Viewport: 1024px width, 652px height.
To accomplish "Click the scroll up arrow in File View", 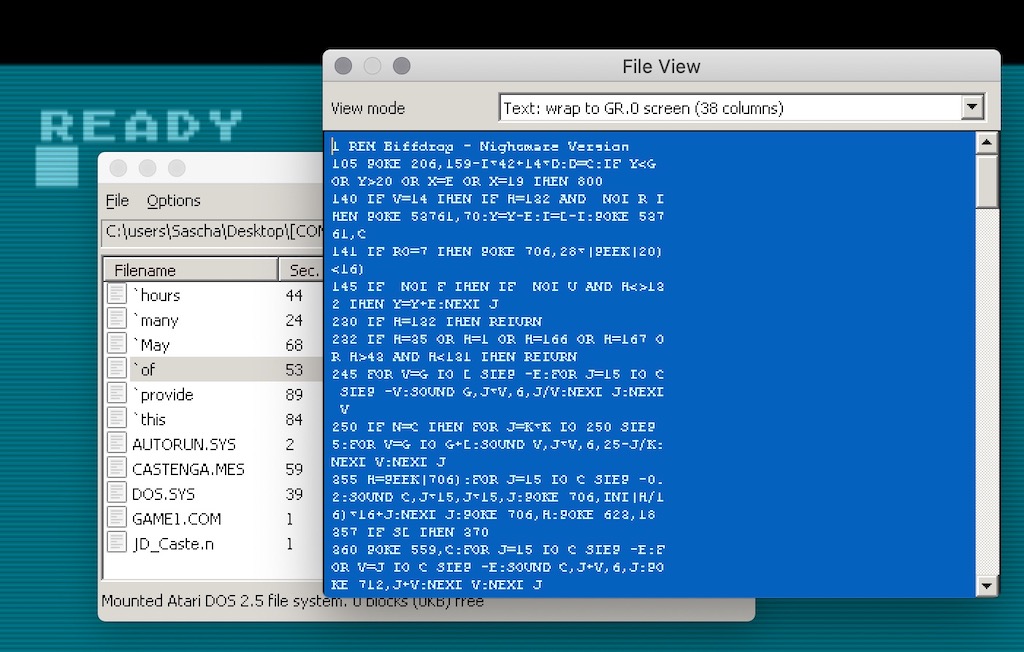I will pos(986,142).
